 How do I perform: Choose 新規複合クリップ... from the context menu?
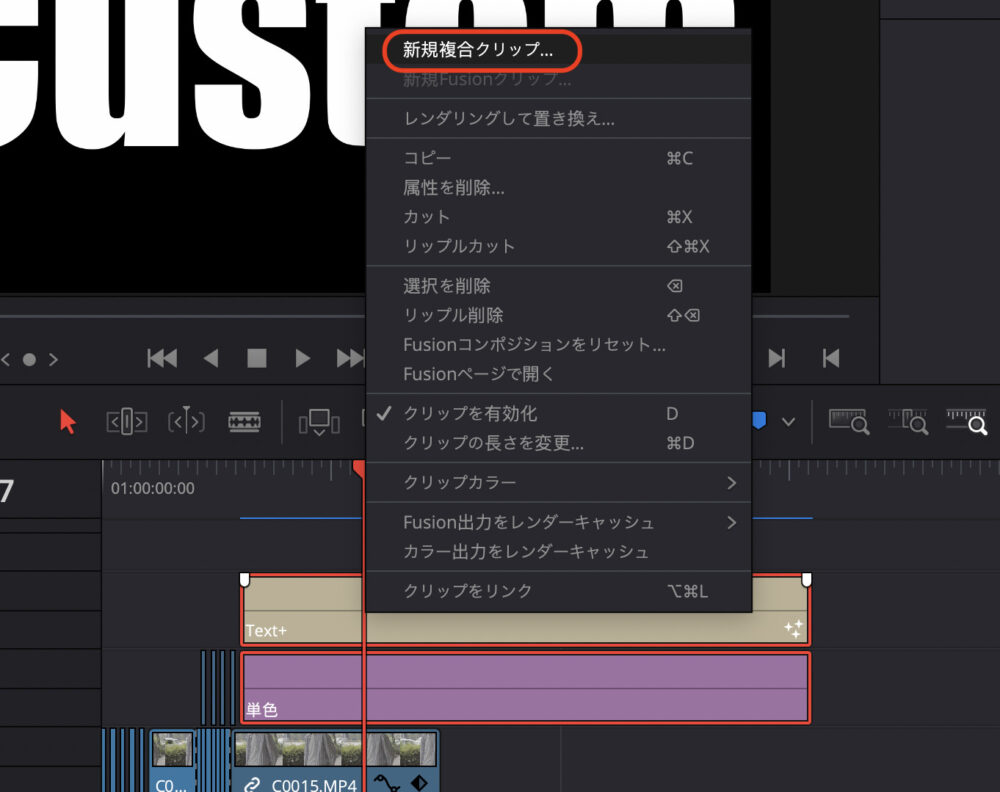pos(477,50)
